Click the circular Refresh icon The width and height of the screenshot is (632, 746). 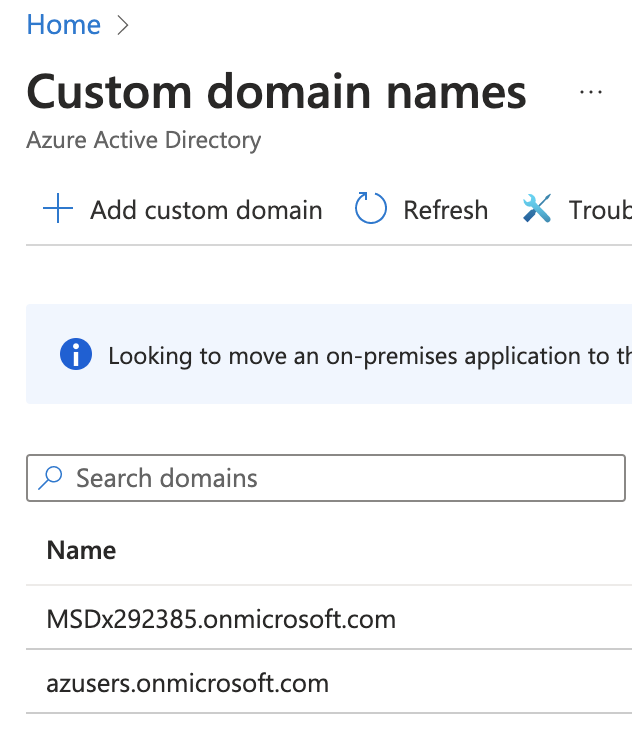(371, 208)
